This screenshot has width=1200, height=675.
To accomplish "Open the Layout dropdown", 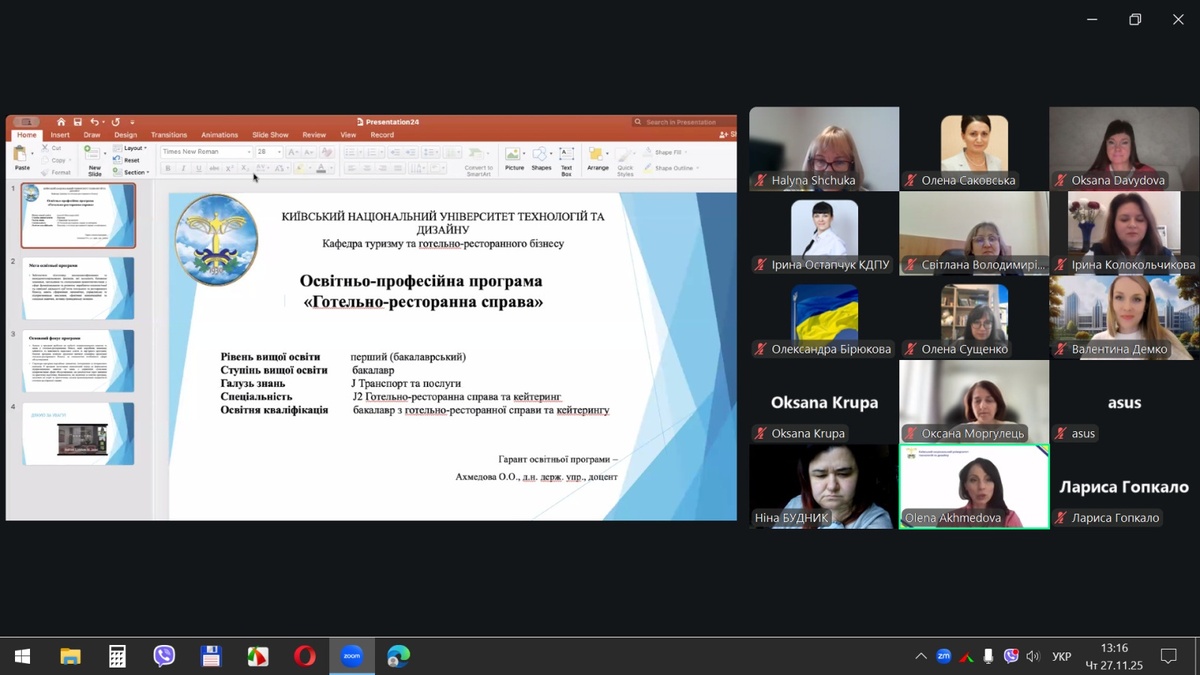I will pos(135,148).
